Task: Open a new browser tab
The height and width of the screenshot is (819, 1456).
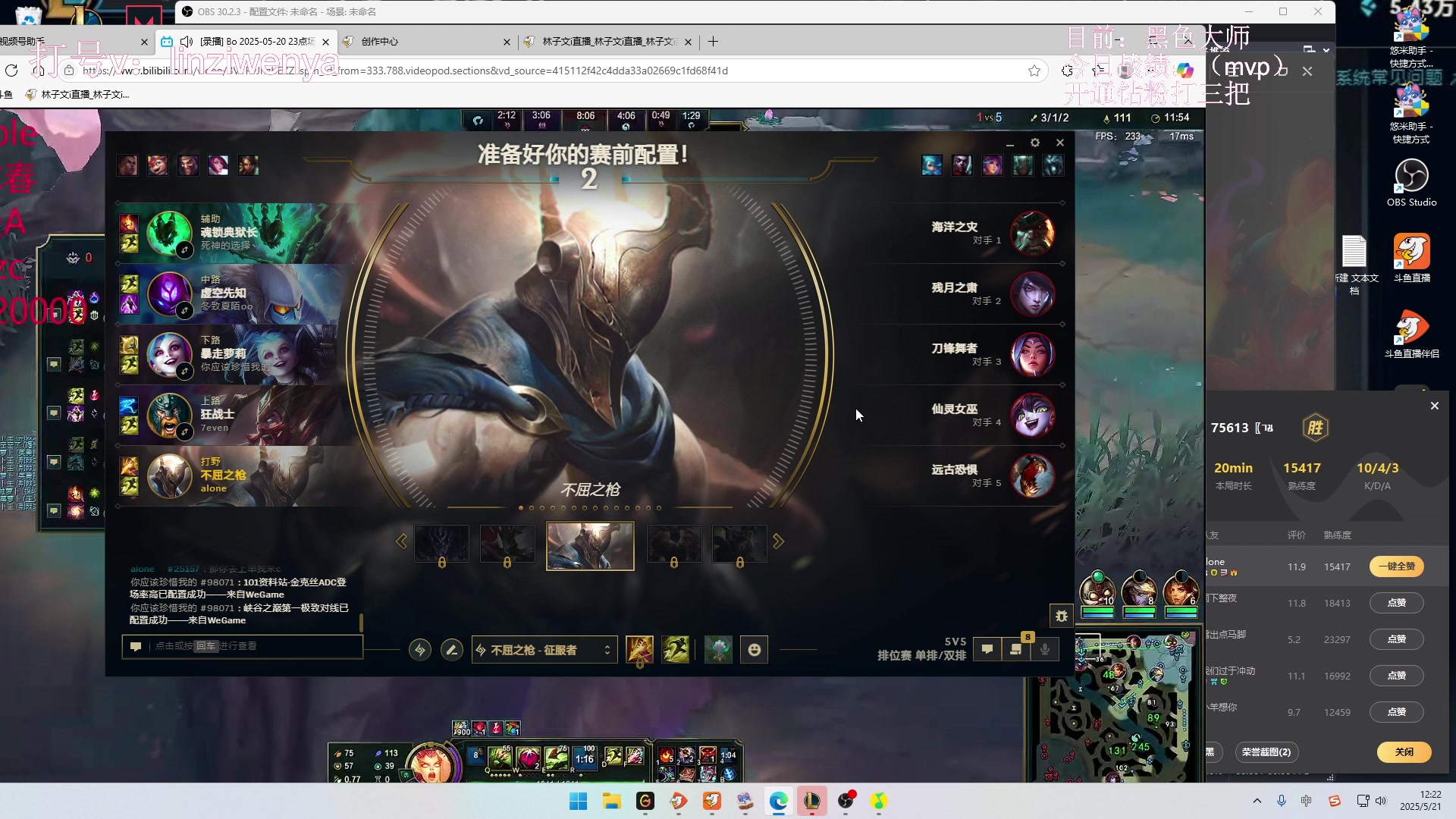Action: [713, 42]
